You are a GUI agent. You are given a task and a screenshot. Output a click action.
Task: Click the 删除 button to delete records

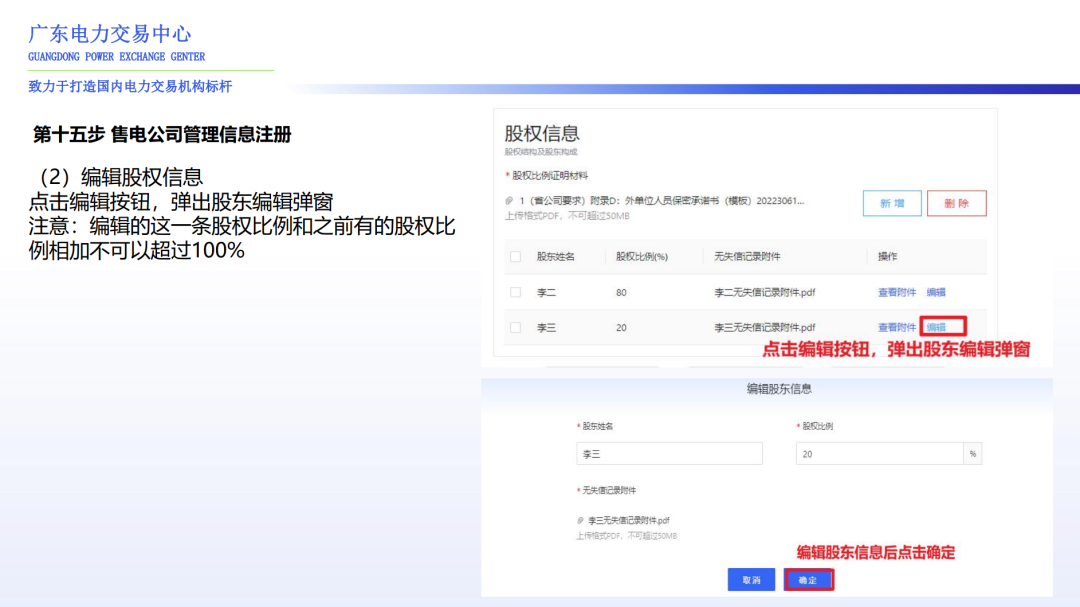(x=958, y=203)
